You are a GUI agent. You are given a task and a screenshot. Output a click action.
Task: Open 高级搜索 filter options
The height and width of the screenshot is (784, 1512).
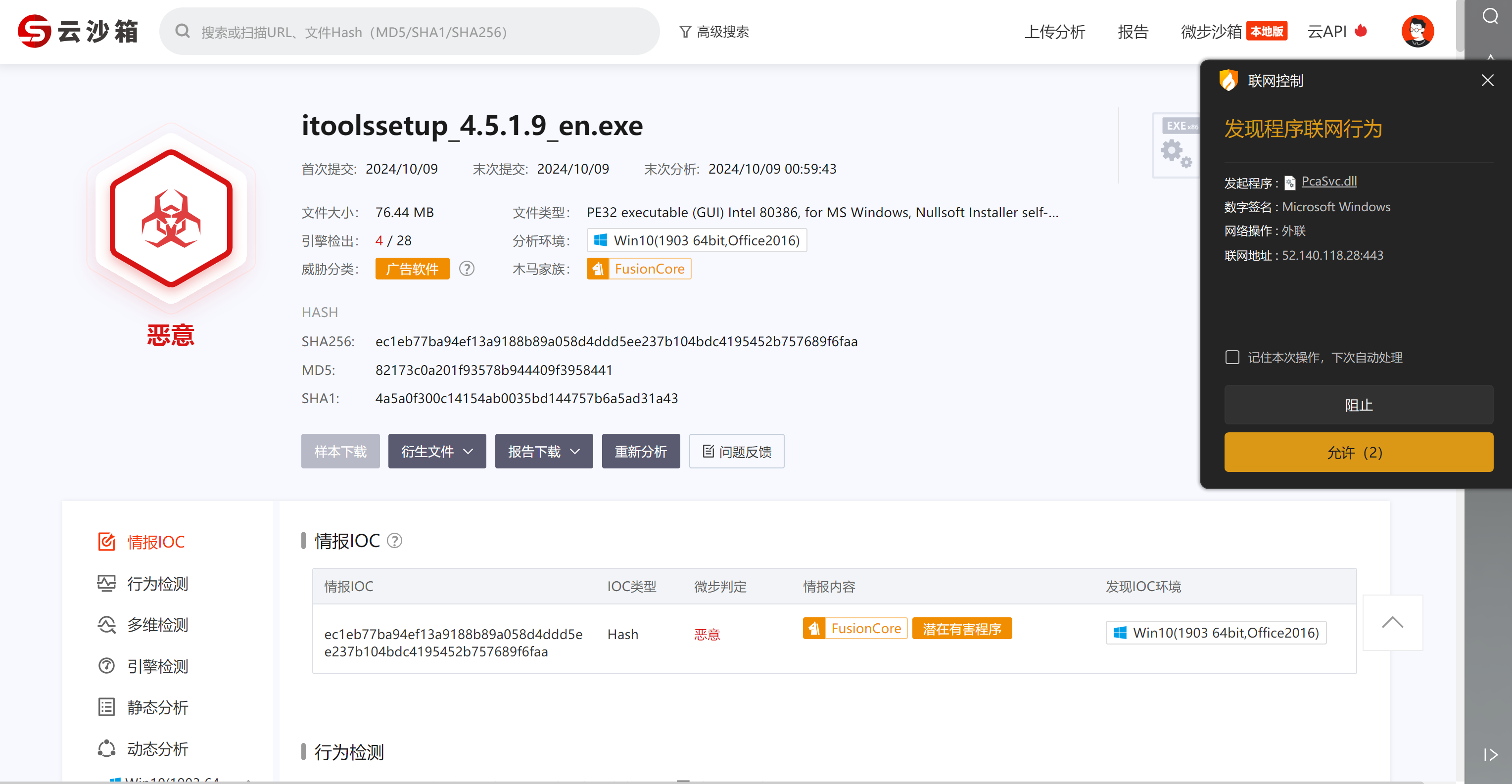tap(714, 32)
